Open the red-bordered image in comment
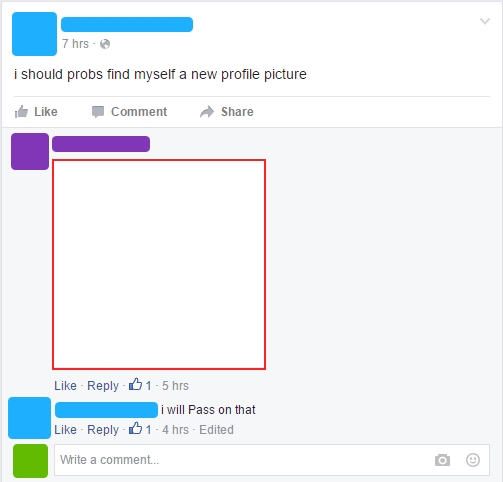This screenshot has height=482, width=503. [159, 265]
